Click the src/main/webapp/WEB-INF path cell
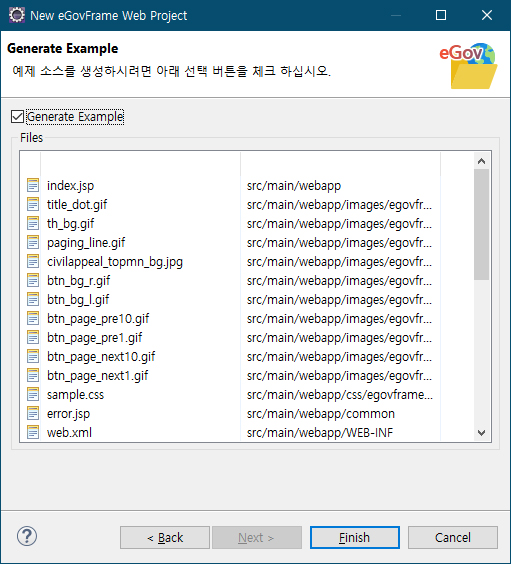Screen dimensions: 511x564 (x=320, y=432)
